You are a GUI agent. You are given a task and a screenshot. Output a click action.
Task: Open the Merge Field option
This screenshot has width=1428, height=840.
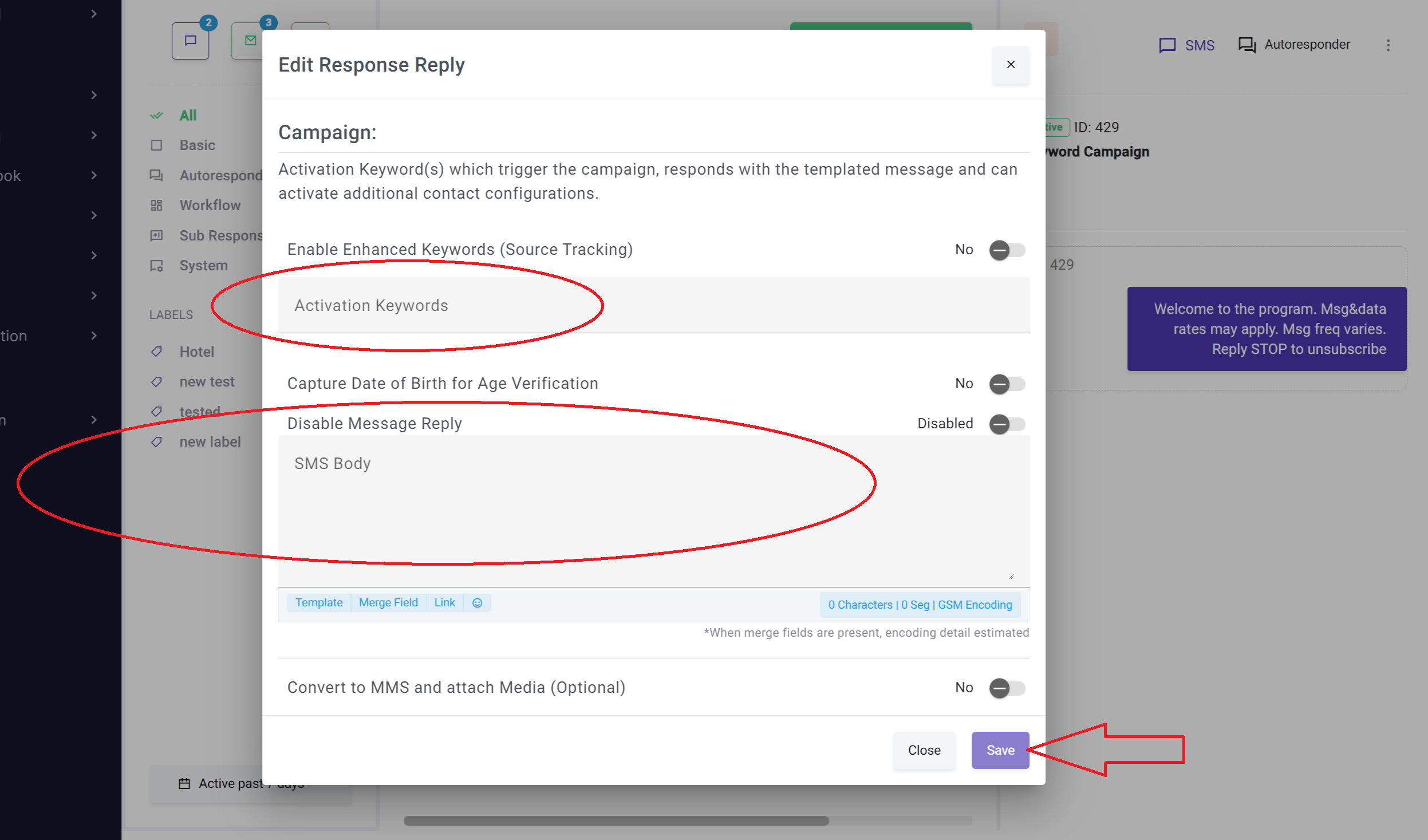388,602
